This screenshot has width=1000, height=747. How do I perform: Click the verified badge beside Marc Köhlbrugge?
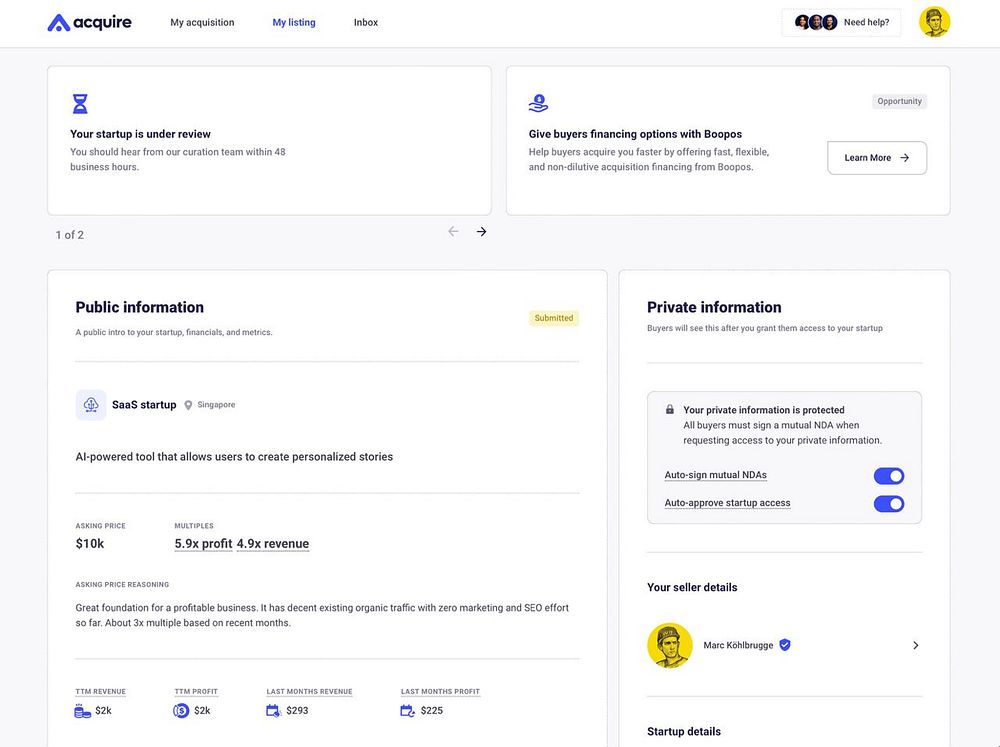[x=785, y=645]
